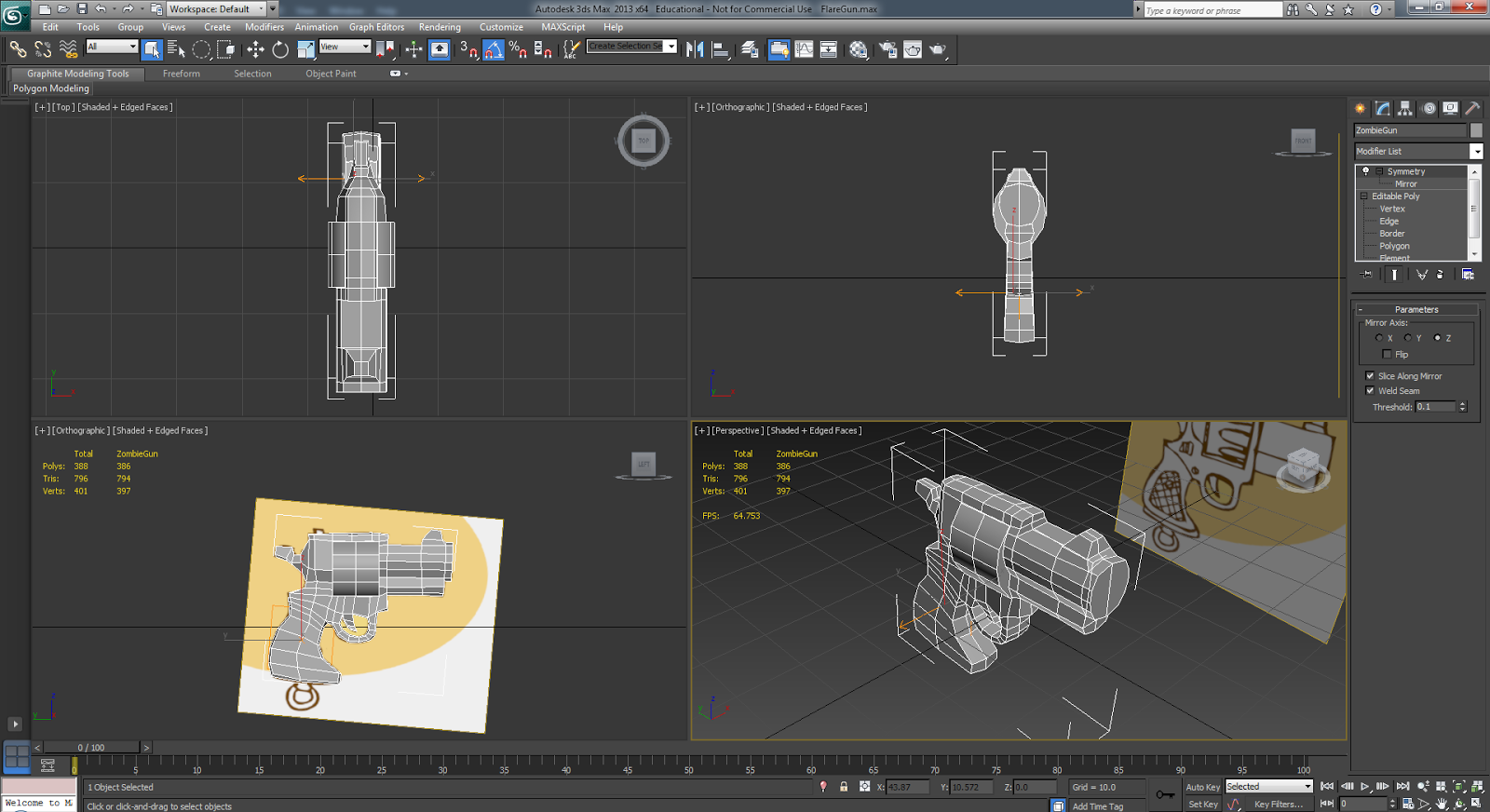Viewport: 1490px width, 812px height.
Task: Select the X mirror axis radio button
Action: click(x=1379, y=338)
